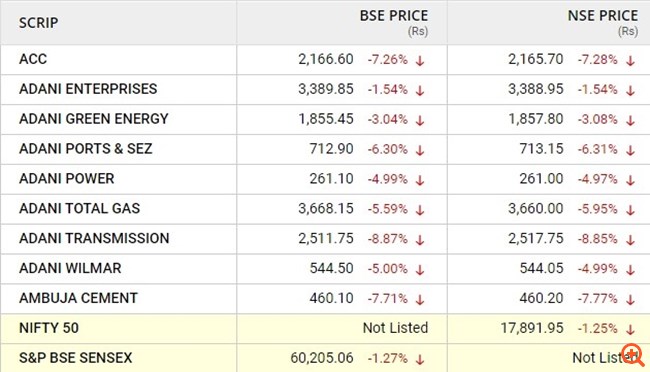
Task: Click Adani Power BSE red arrow
Action: pos(420,180)
